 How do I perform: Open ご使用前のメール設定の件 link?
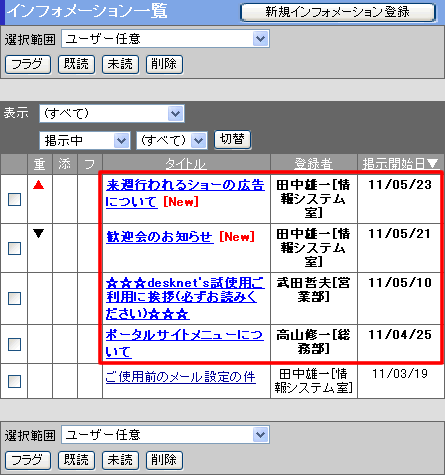[181, 377]
